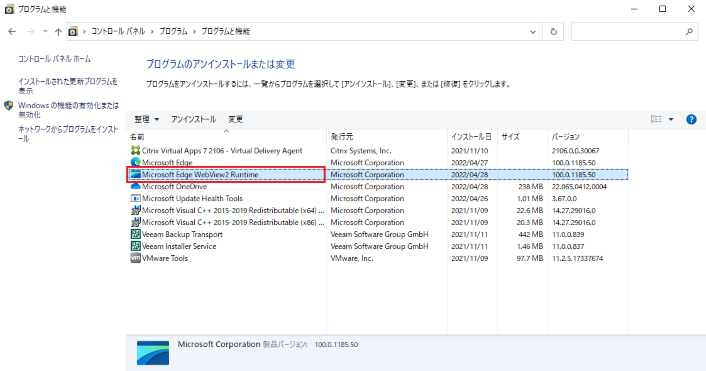The image size is (706, 371).
Task: Click the Visual C++ Redistributable (x64) icon
Action: (x=135, y=210)
